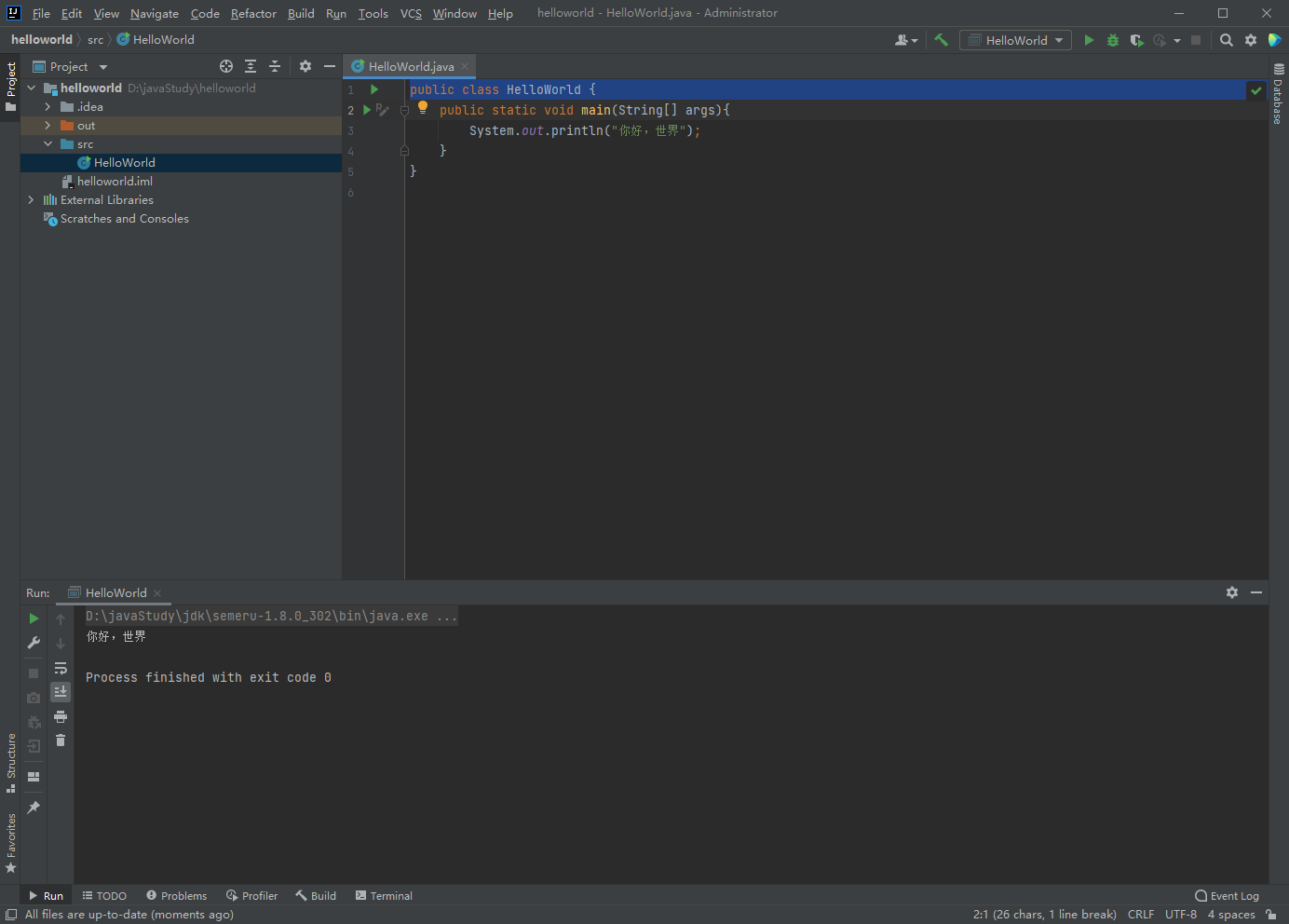Collapse the src folder

[47, 143]
